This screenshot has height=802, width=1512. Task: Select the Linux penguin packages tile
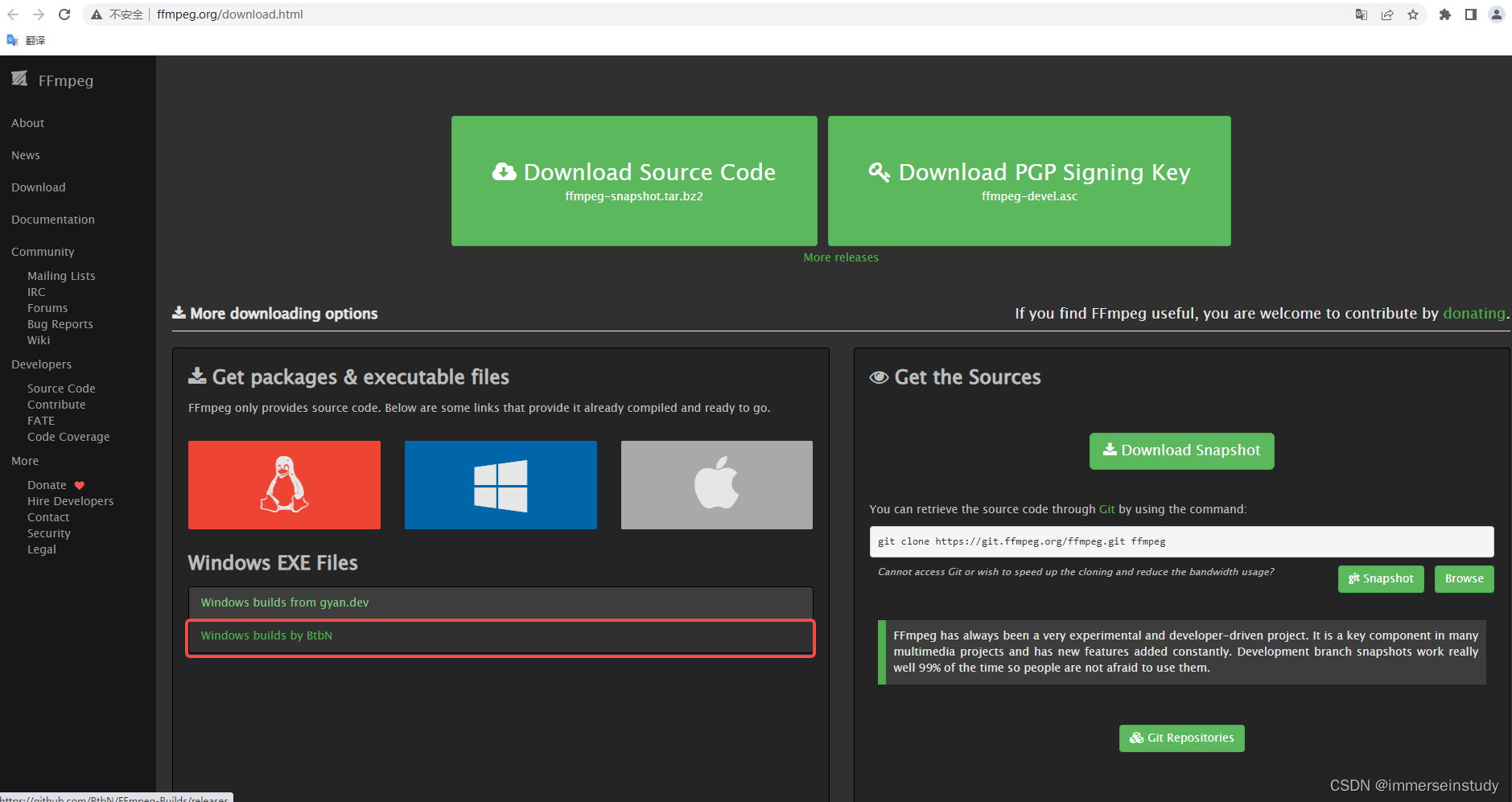(x=284, y=485)
